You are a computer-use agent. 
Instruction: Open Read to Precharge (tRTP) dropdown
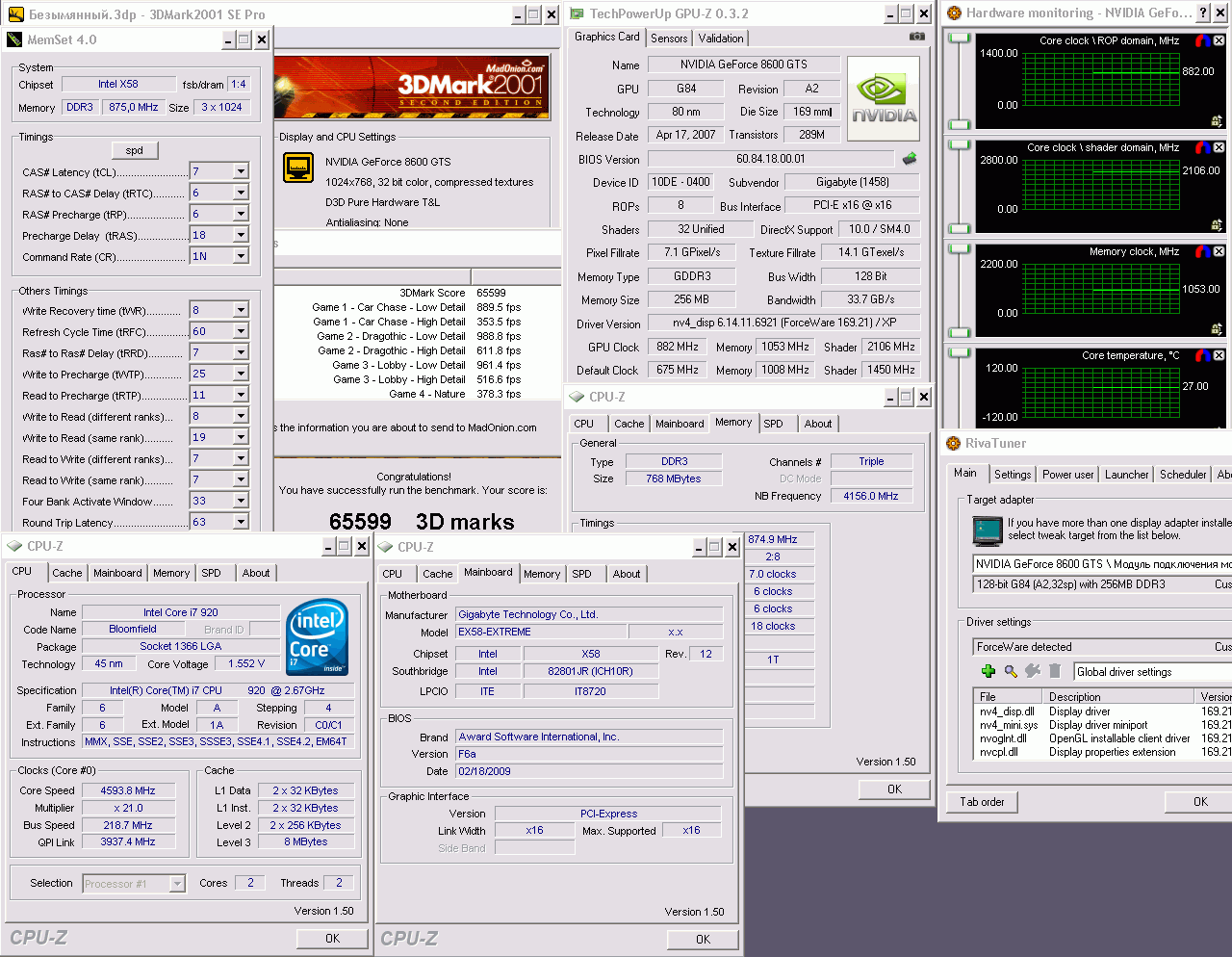pyautogui.click(x=241, y=395)
